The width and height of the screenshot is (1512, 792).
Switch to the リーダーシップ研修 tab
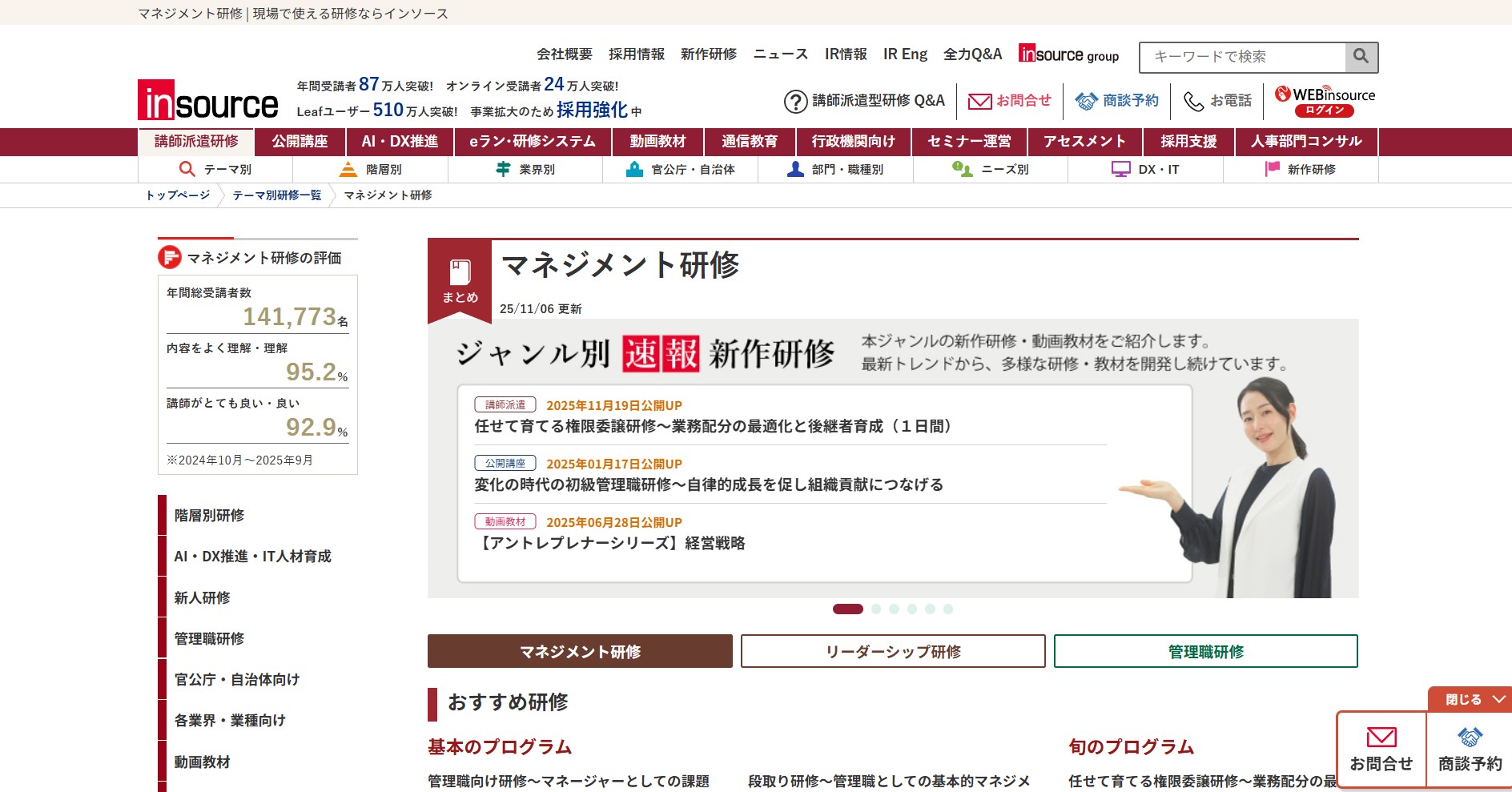tap(892, 651)
